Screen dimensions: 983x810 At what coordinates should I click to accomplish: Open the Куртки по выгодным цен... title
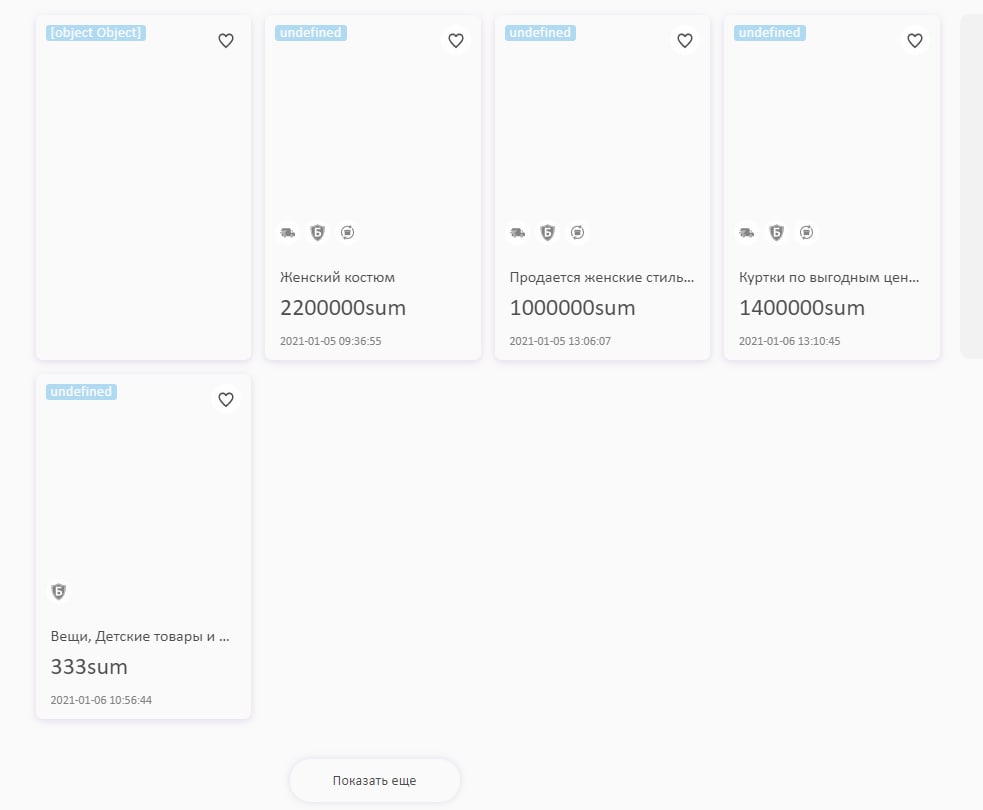tap(829, 277)
